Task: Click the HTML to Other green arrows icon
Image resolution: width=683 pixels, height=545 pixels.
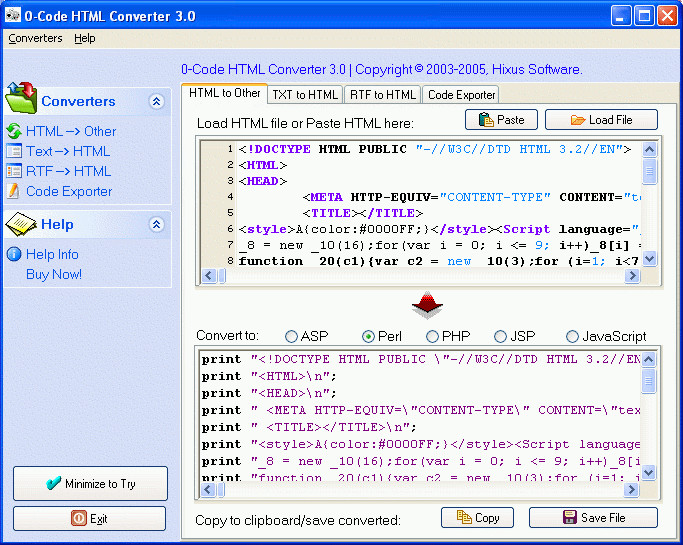Action: click(14, 131)
